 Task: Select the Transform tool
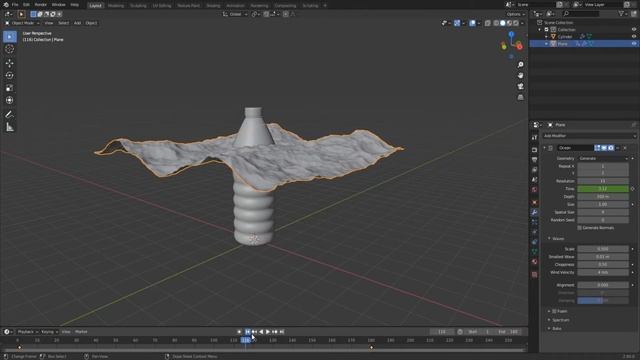[x=9, y=100]
